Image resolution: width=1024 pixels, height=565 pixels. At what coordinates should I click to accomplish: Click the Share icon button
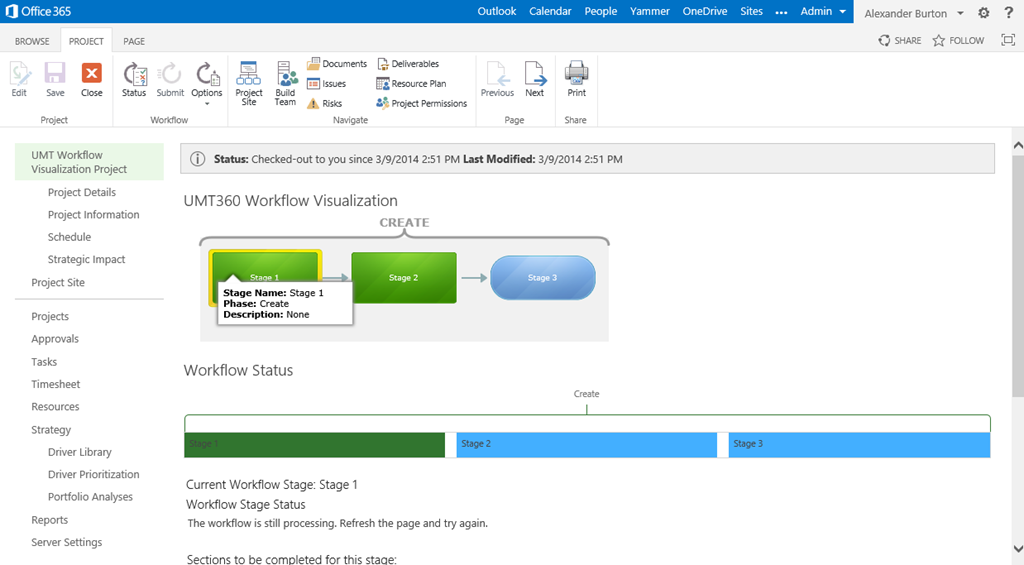click(900, 40)
